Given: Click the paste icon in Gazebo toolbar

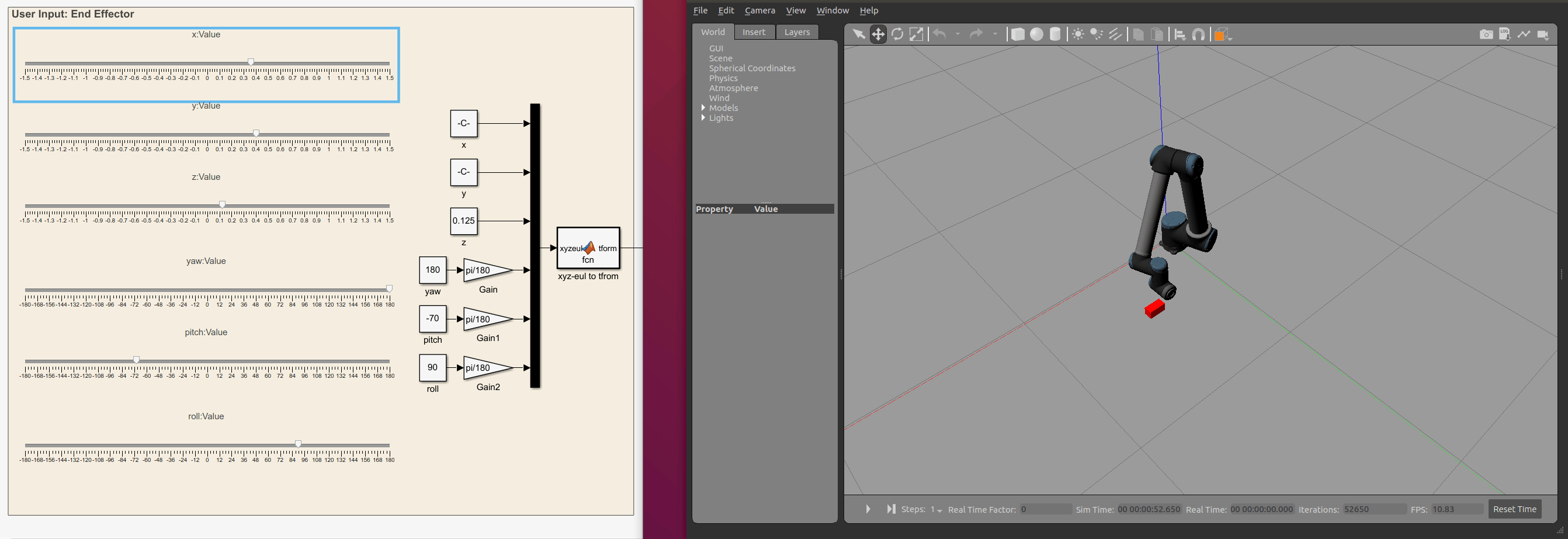Looking at the screenshot, I should (1157, 34).
